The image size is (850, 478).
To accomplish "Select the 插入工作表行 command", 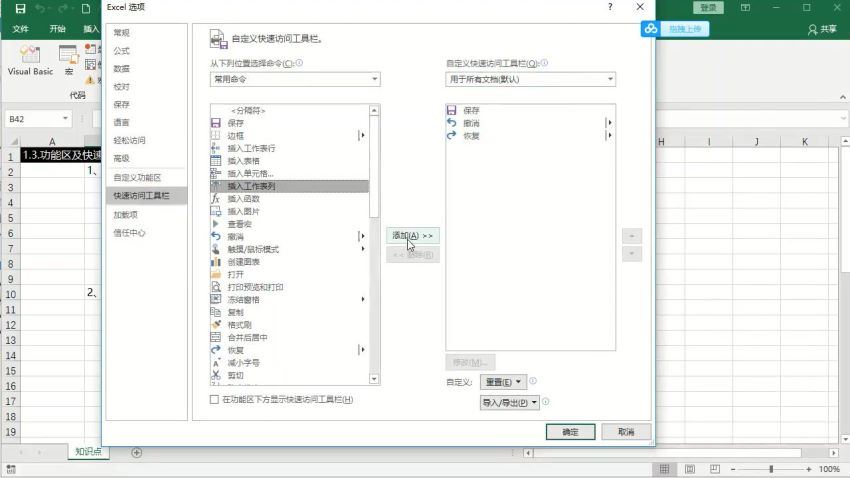I will 289,148.
